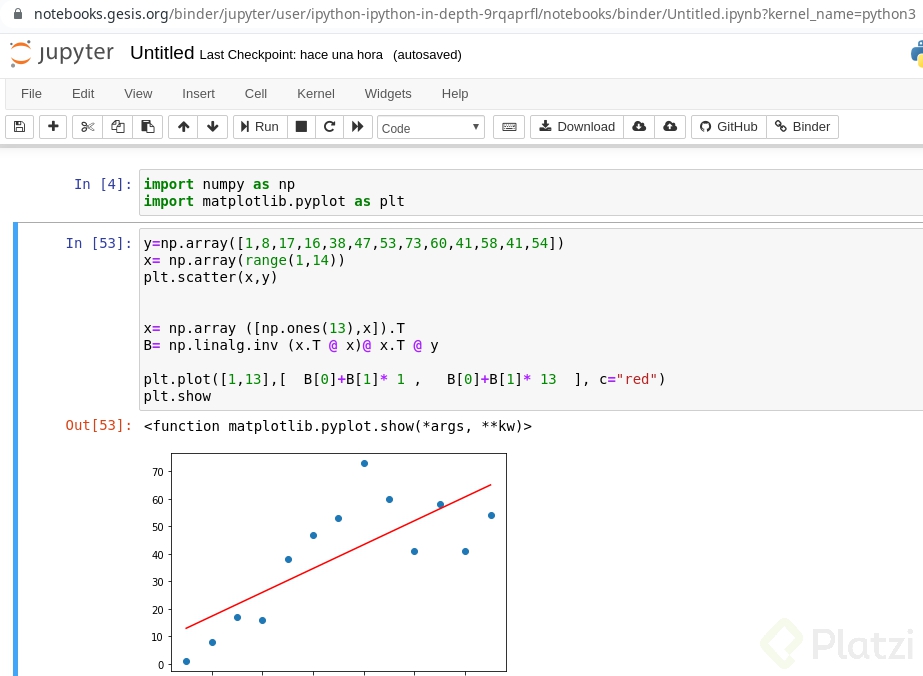The height and width of the screenshot is (676, 923).
Task: Open the Edit menu
Action: coord(83,94)
